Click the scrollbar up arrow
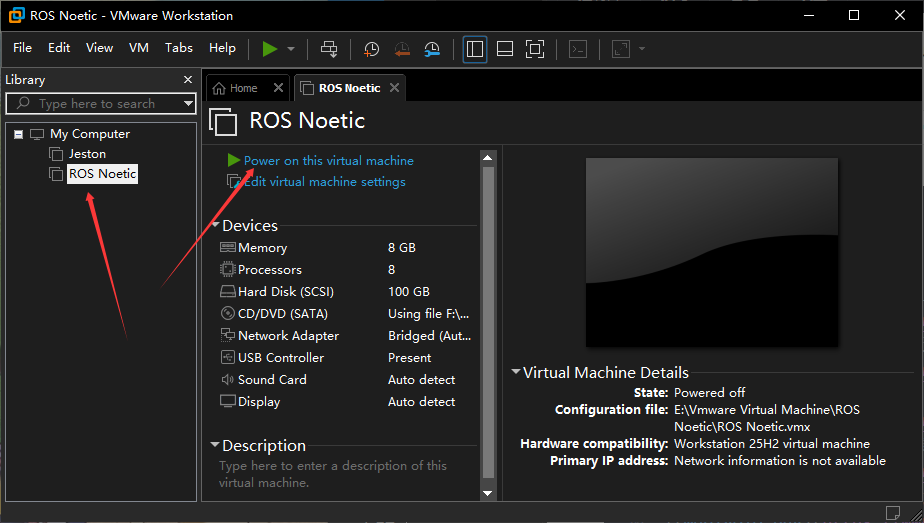The image size is (924, 523). point(487,157)
